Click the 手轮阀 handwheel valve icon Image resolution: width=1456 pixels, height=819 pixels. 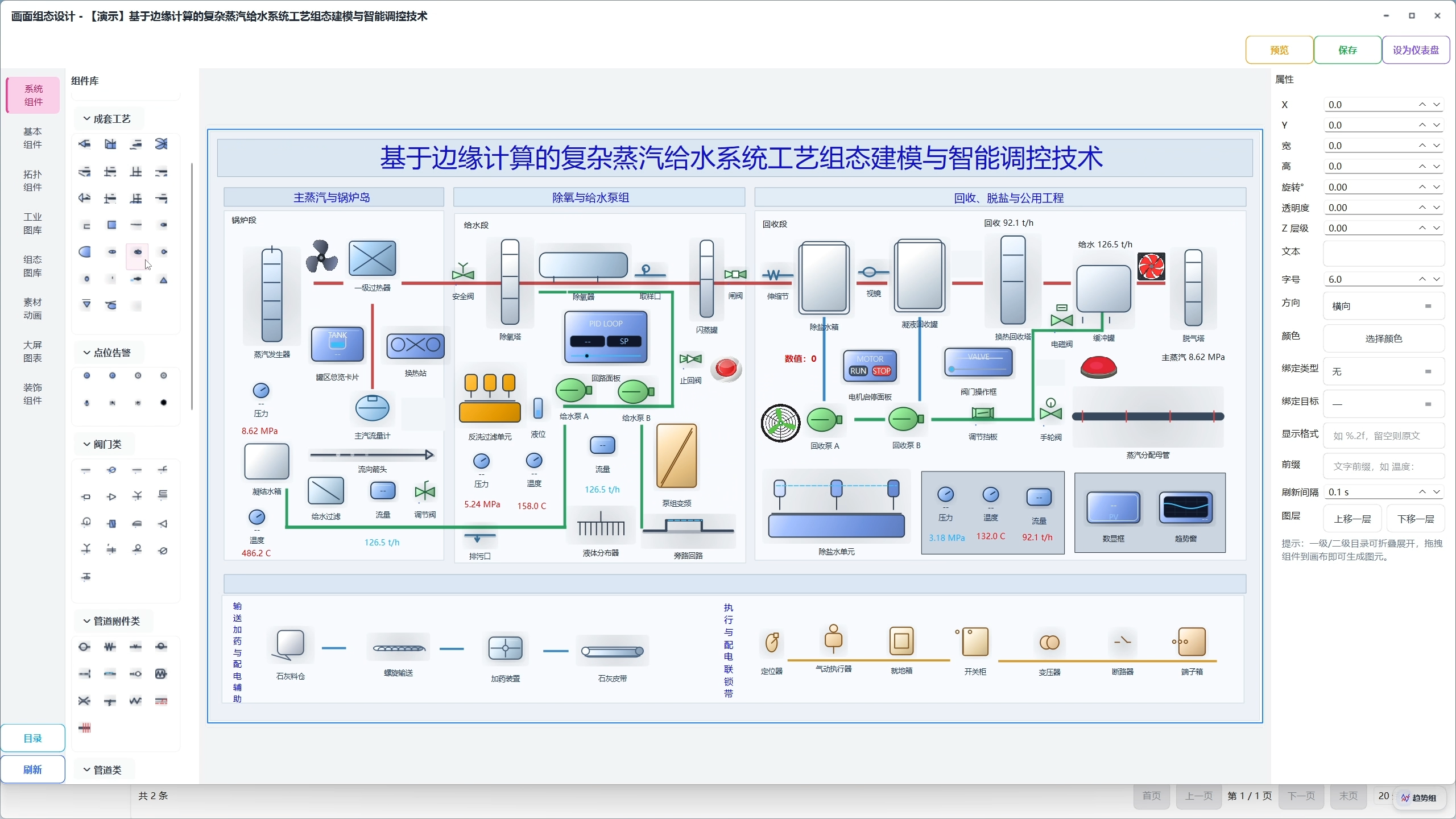(1050, 410)
